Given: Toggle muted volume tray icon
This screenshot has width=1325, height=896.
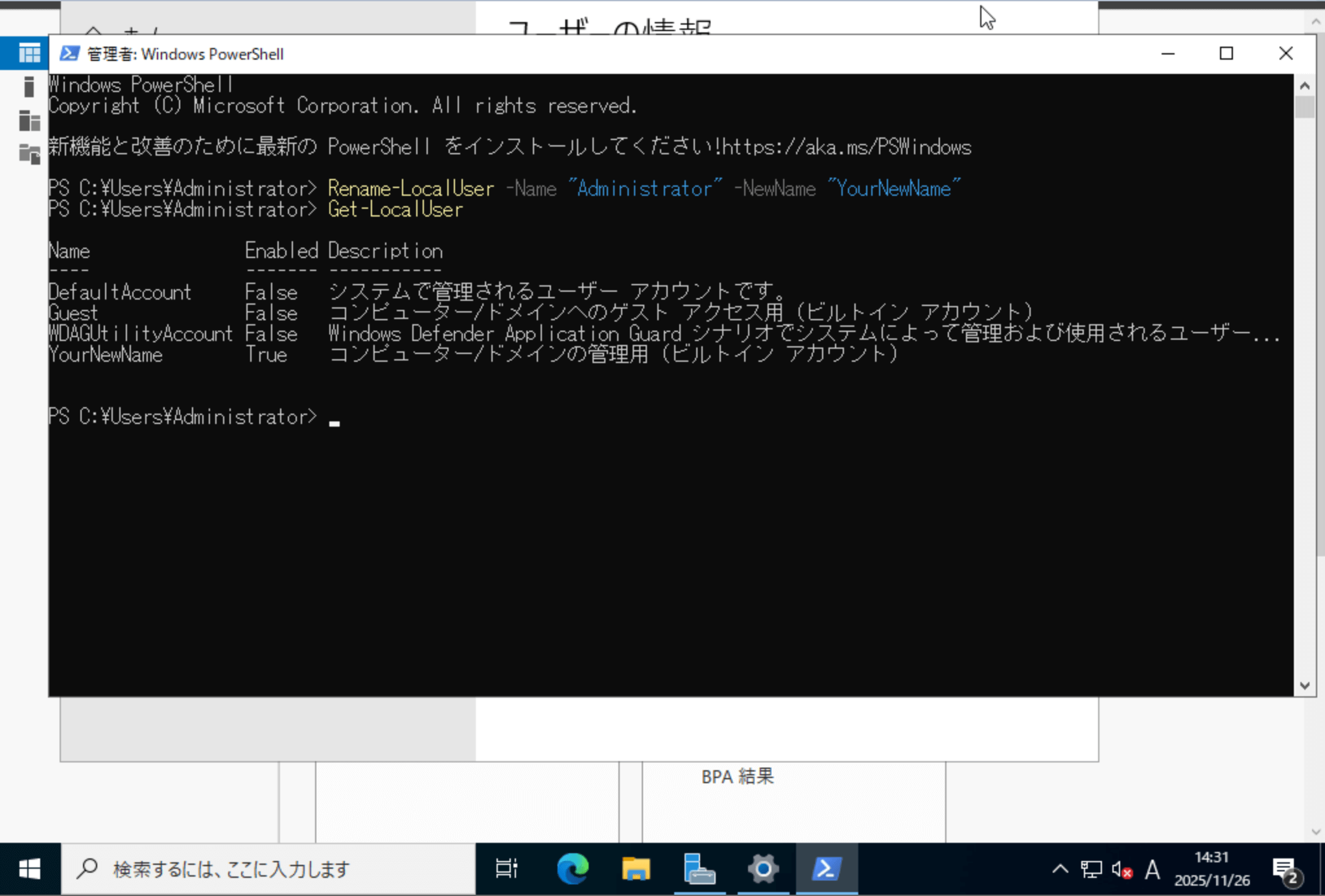Looking at the screenshot, I should coord(1121,869).
